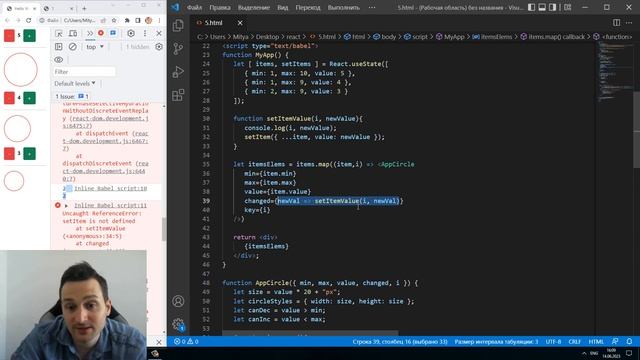Click the console Filter input
640x360 pixels.
[84, 72]
